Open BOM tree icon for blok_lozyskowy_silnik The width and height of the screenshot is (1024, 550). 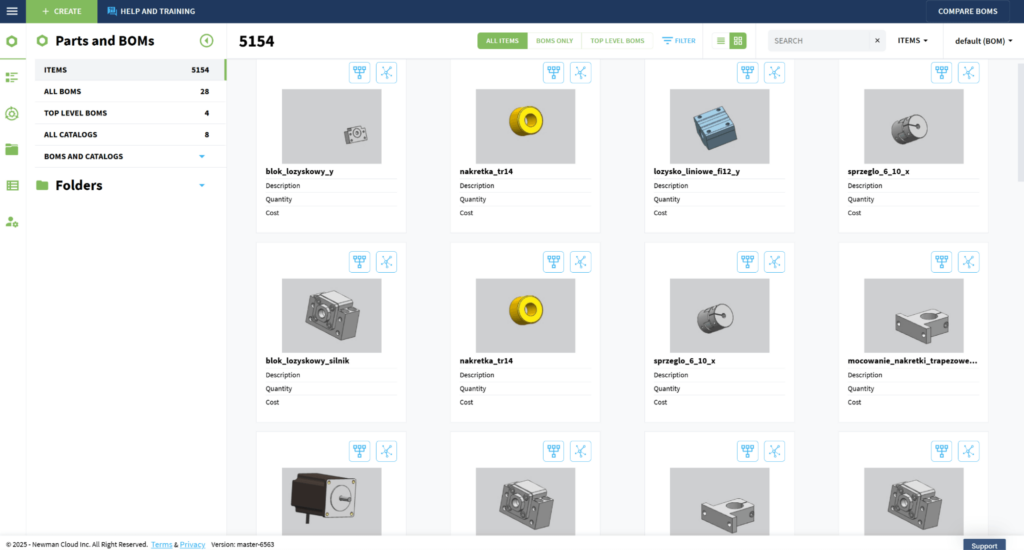359,262
